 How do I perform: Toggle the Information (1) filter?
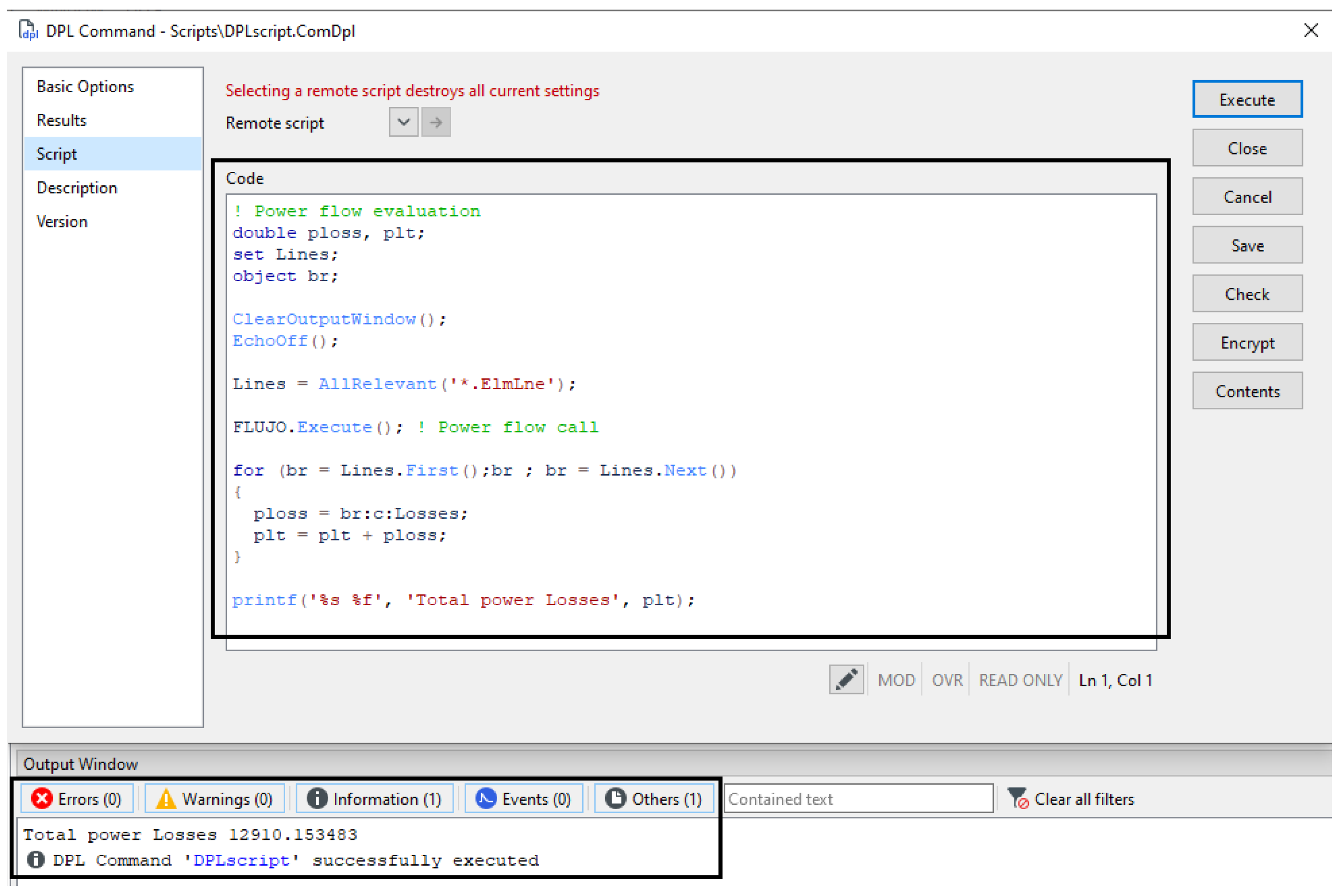374,798
